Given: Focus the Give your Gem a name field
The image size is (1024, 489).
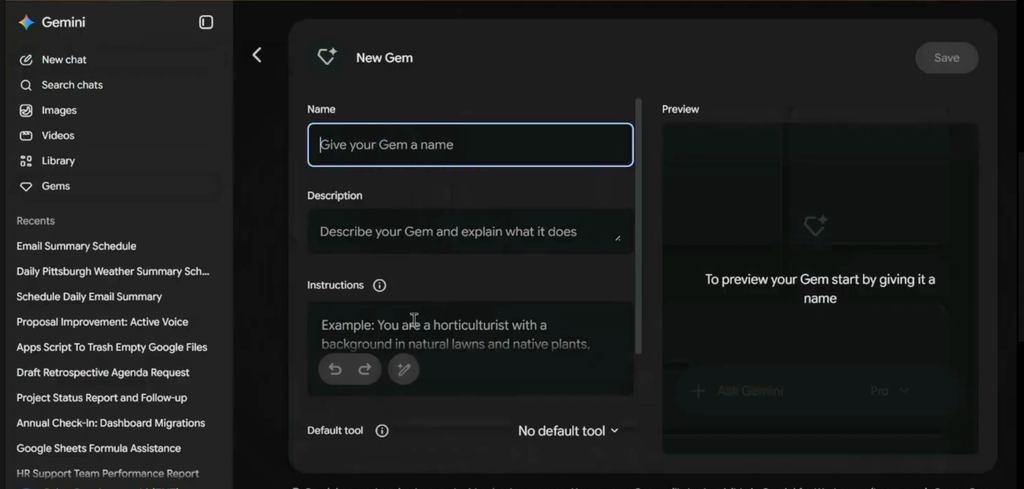Looking at the screenshot, I should [470, 145].
